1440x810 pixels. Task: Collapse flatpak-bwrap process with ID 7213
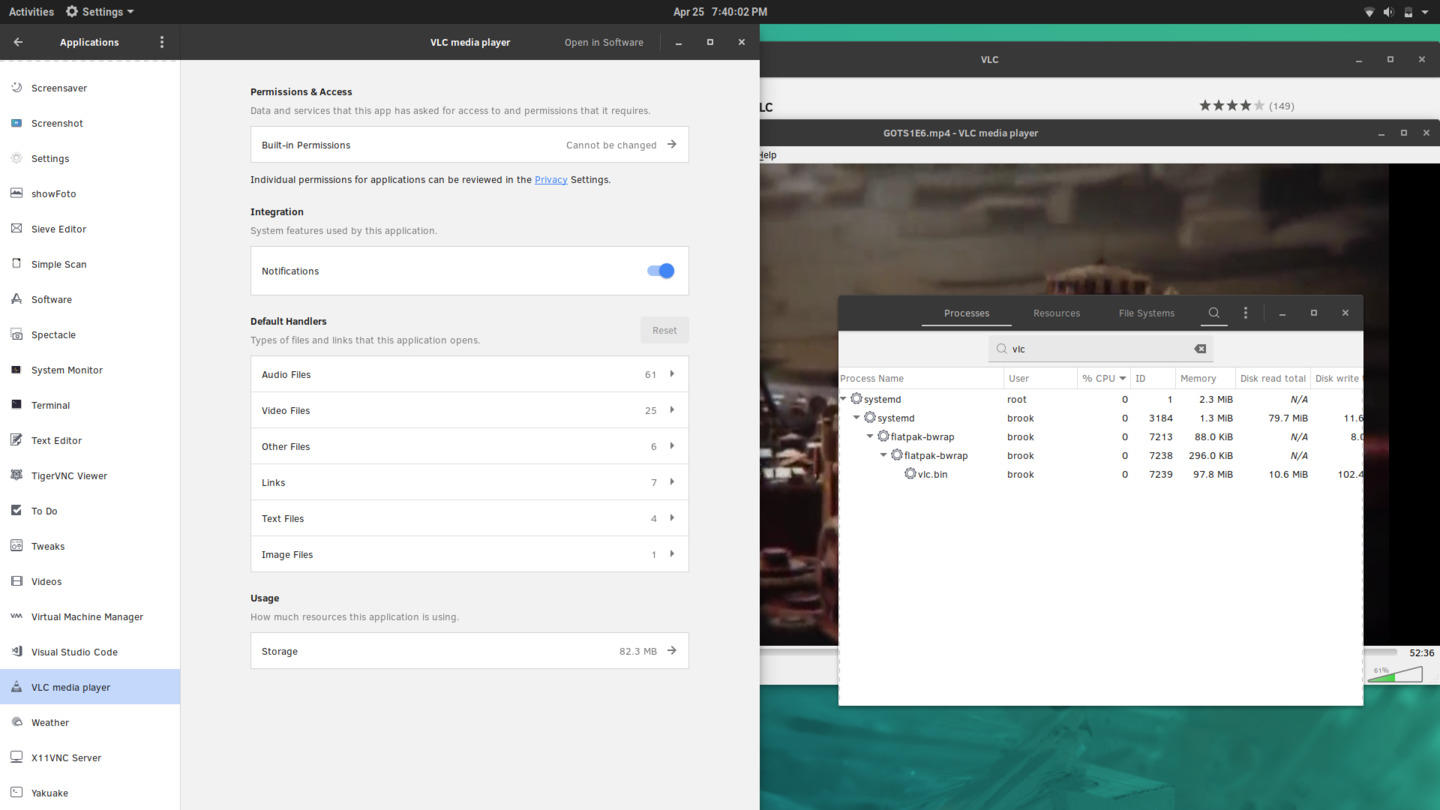[x=870, y=437]
